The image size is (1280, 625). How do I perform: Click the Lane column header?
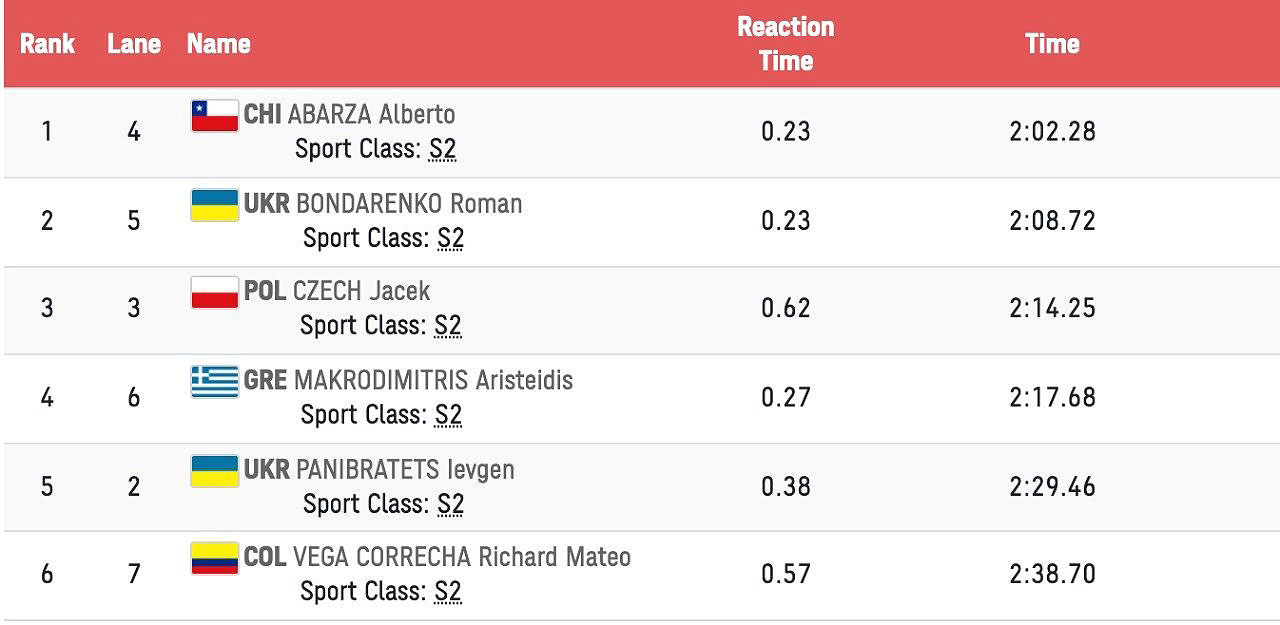tap(134, 44)
